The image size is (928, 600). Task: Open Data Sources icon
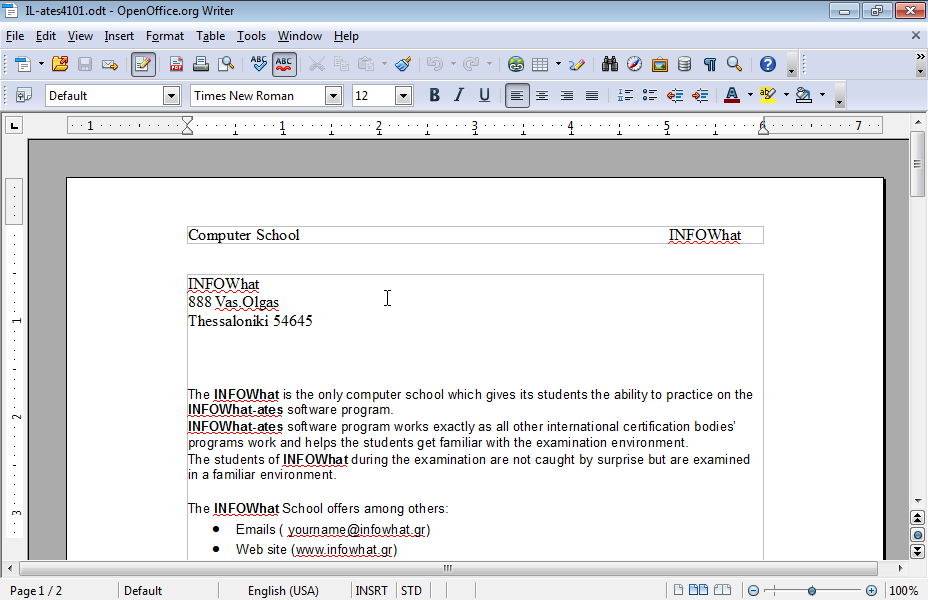click(x=684, y=64)
